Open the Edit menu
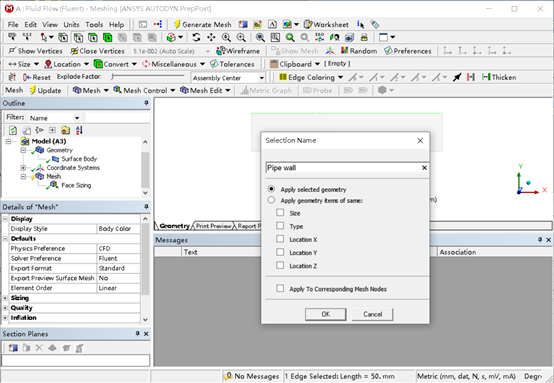 point(30,24)
